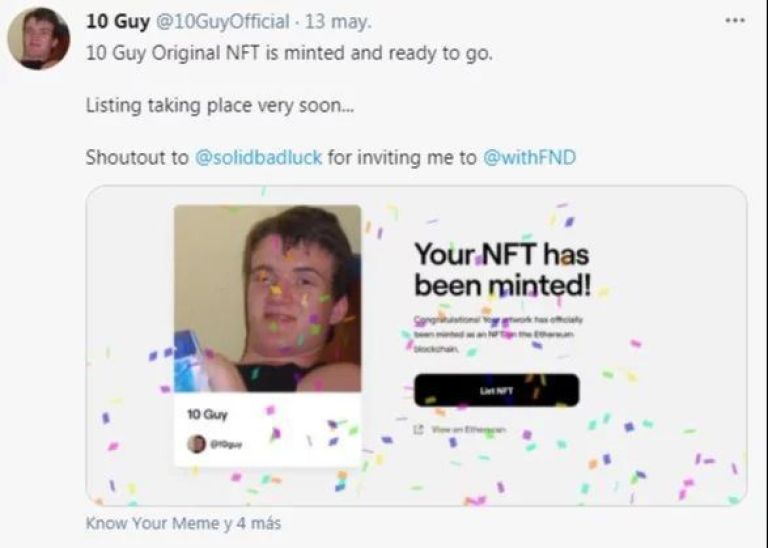Image resolution: width=768 pixels, height=548 pixels.
Task: Open the 13 may. tweet timestamp
Action: pyautogui.click(x=338, y=22)
